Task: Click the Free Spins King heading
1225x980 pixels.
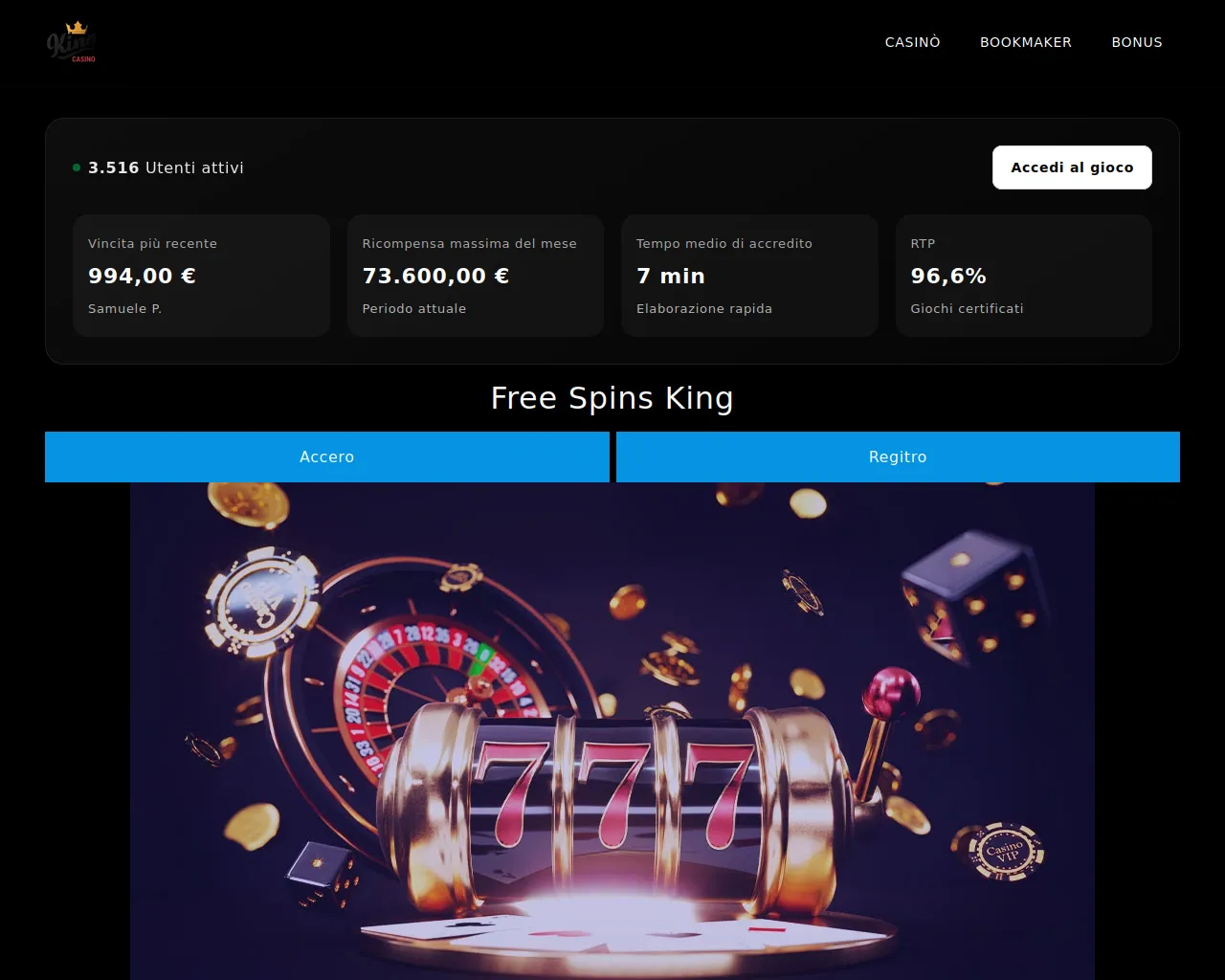Action: [612, 398]
